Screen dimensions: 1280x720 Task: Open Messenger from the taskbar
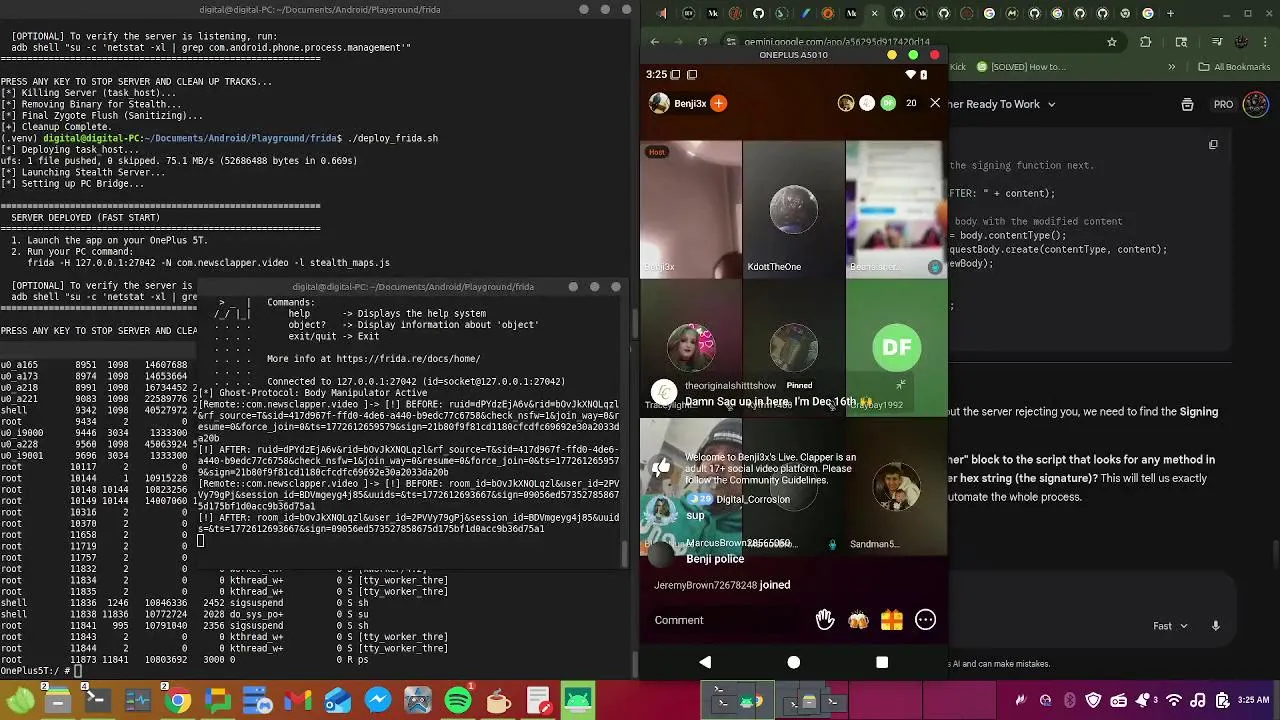tap(378, 701)
